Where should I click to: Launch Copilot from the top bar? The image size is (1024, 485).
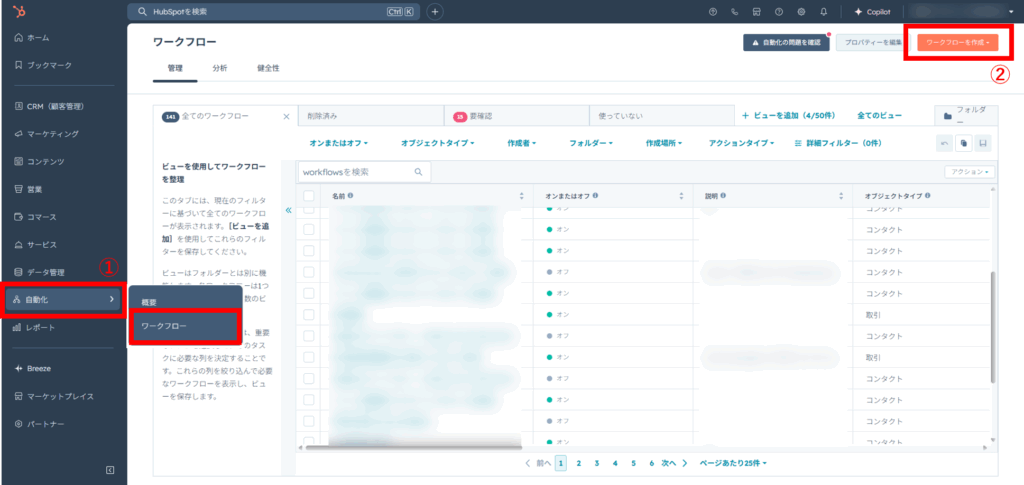(x=872, y=12)
